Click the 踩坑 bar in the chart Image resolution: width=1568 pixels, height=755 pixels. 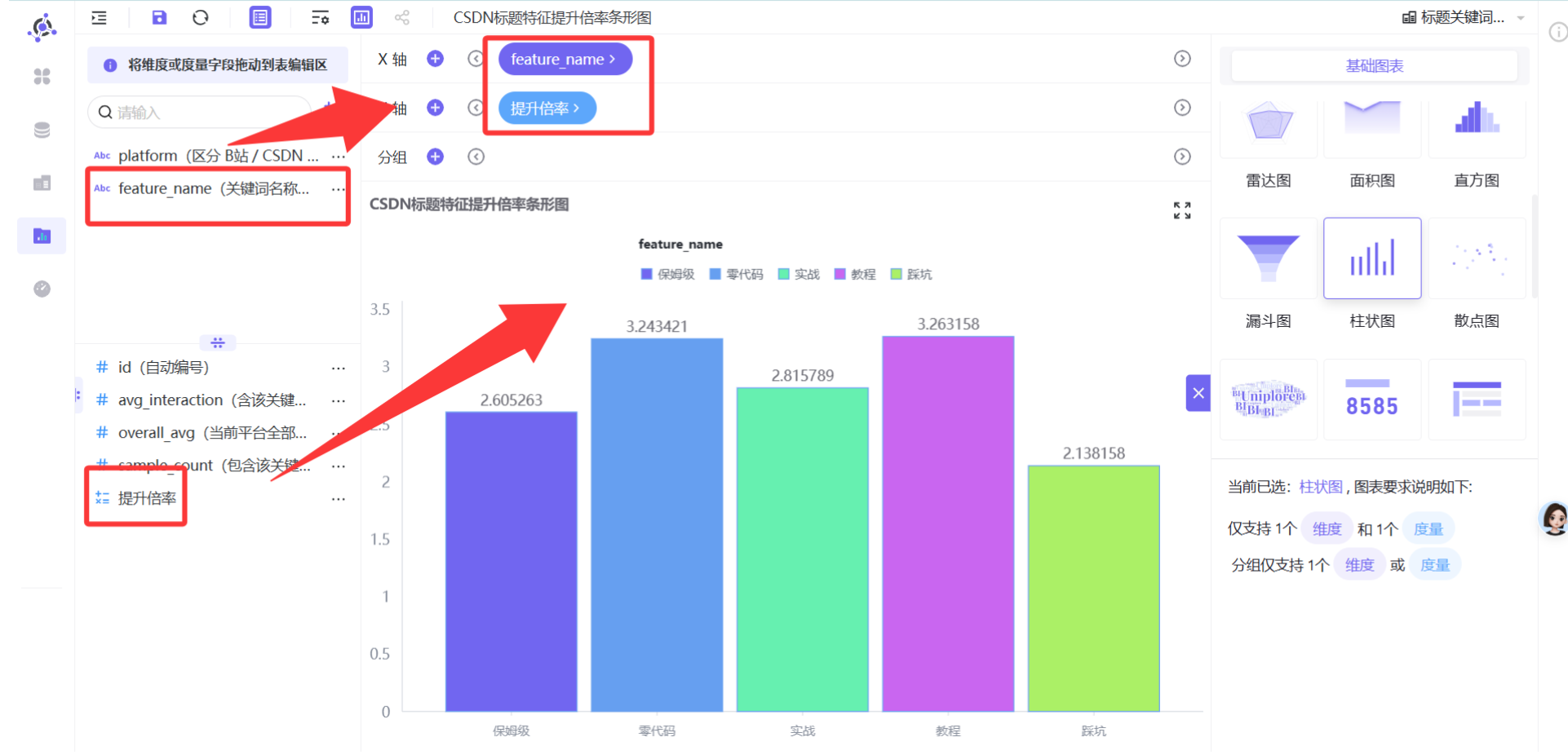(1093, 589)
